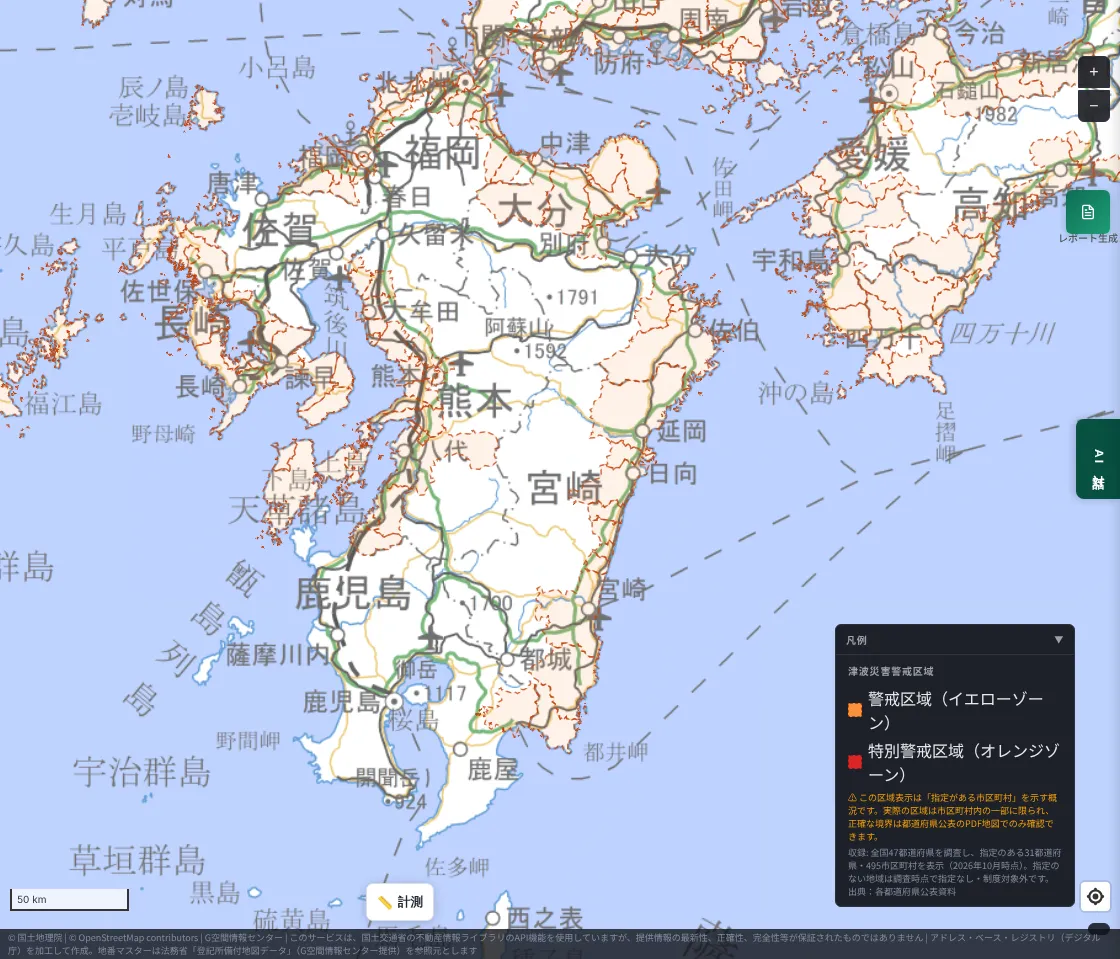This screenshot has width=1120, height=959.
Task: Click the 中津 city label
Action: [565, 143]
